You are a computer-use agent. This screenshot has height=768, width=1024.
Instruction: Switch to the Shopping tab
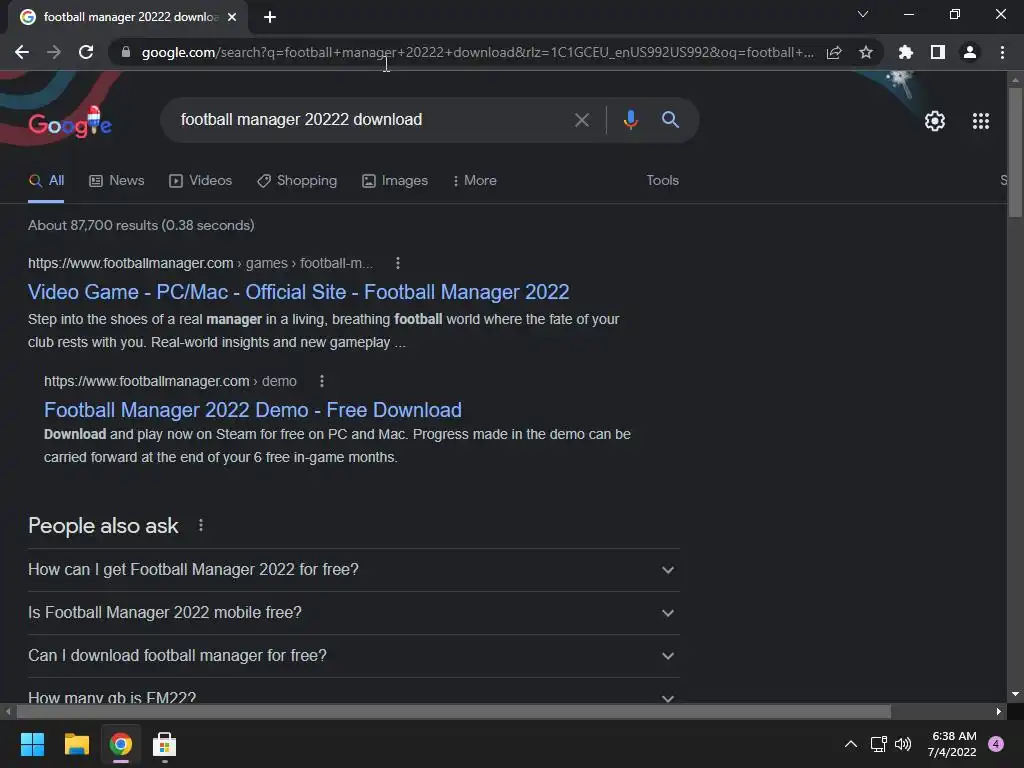point(297,181)
